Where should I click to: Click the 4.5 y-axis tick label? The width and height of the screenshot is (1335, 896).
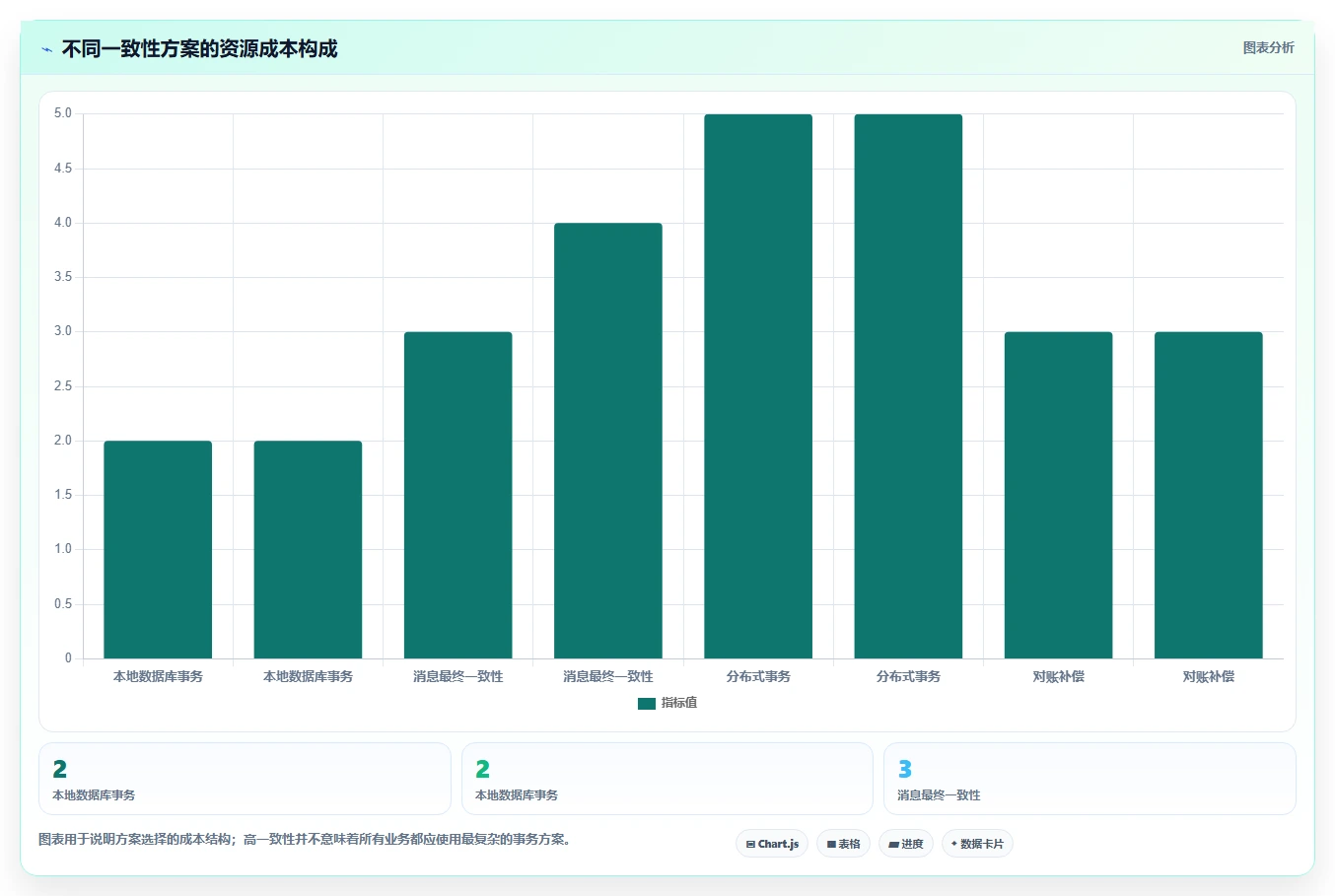pos(63,169)
